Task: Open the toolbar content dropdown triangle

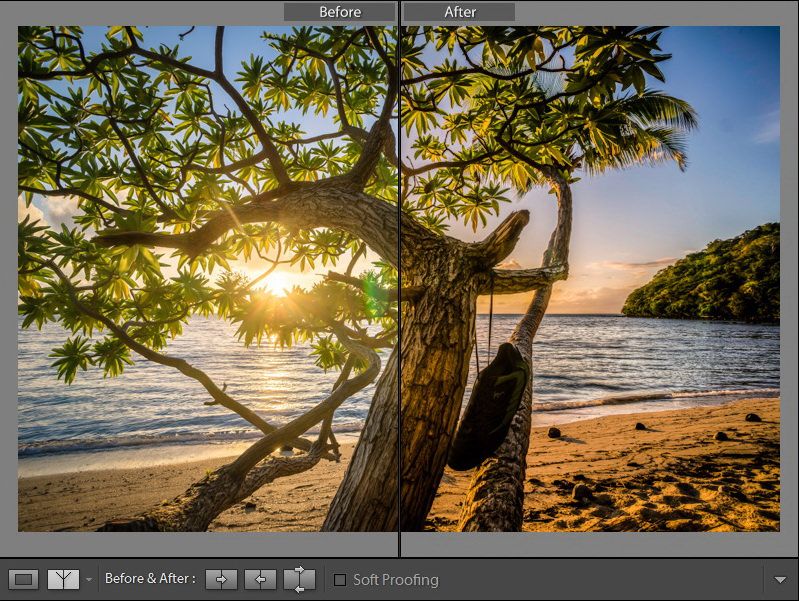Action: 780,580
